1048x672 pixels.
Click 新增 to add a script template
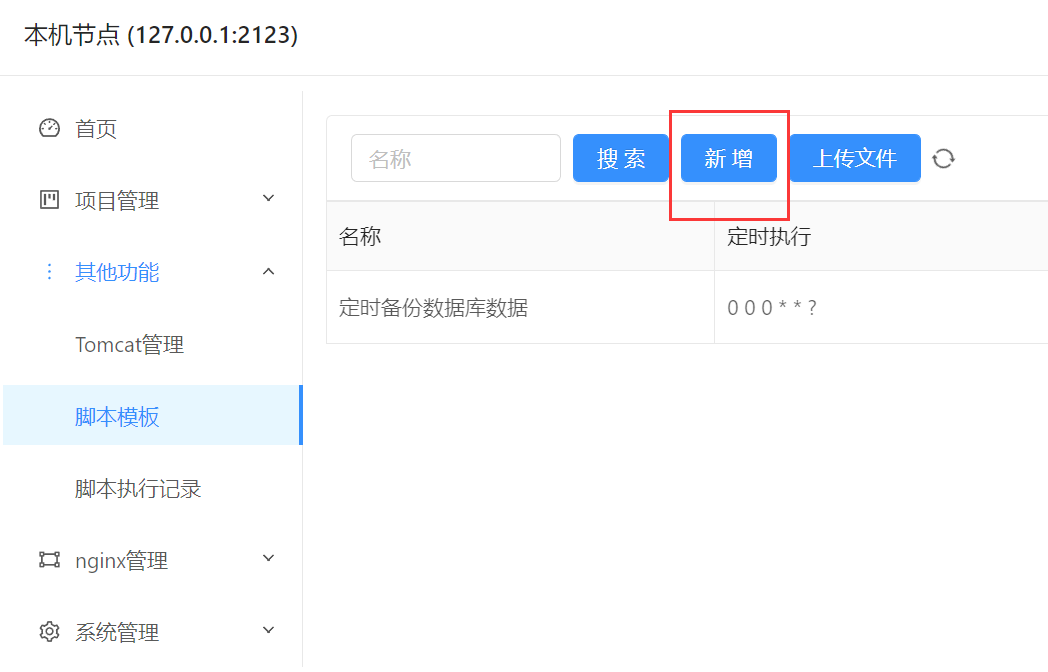coord(728,158)
